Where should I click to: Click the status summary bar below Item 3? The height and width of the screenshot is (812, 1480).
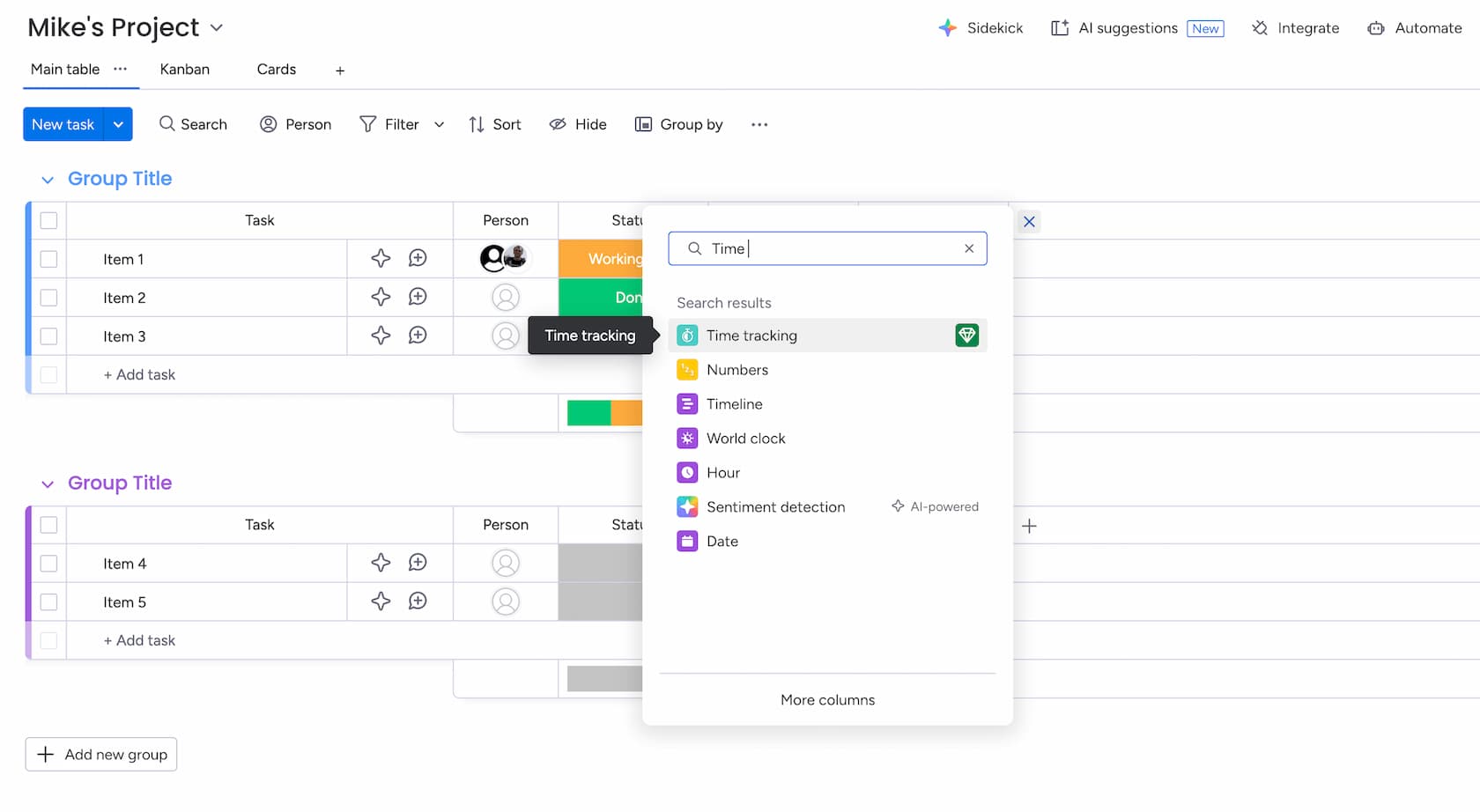coord(604,411)
